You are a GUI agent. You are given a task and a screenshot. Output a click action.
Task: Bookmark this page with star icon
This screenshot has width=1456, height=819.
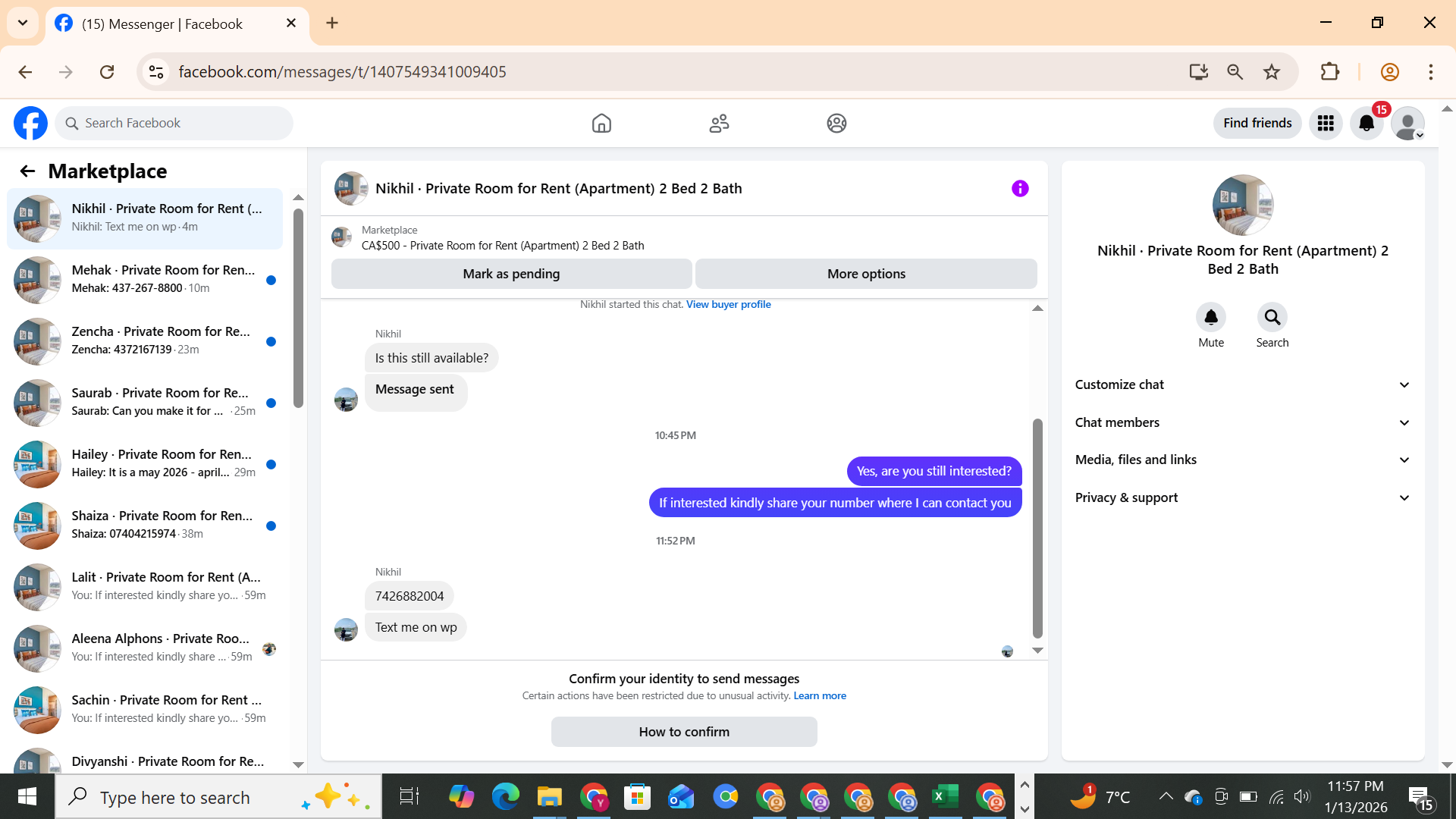coord(1272,72)
